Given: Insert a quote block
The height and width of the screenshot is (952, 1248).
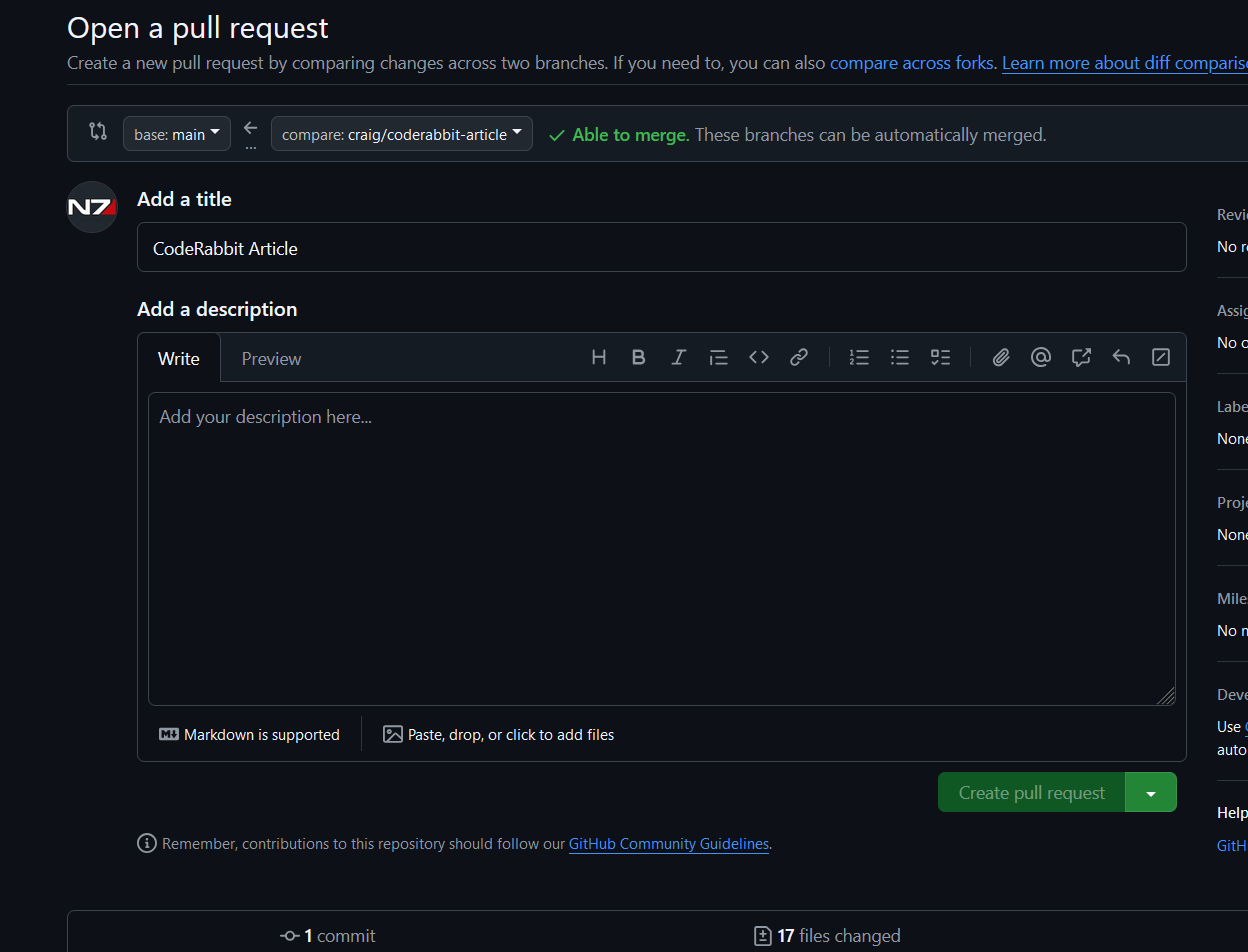Looking at the screenshot, I should tap(718, 357).
